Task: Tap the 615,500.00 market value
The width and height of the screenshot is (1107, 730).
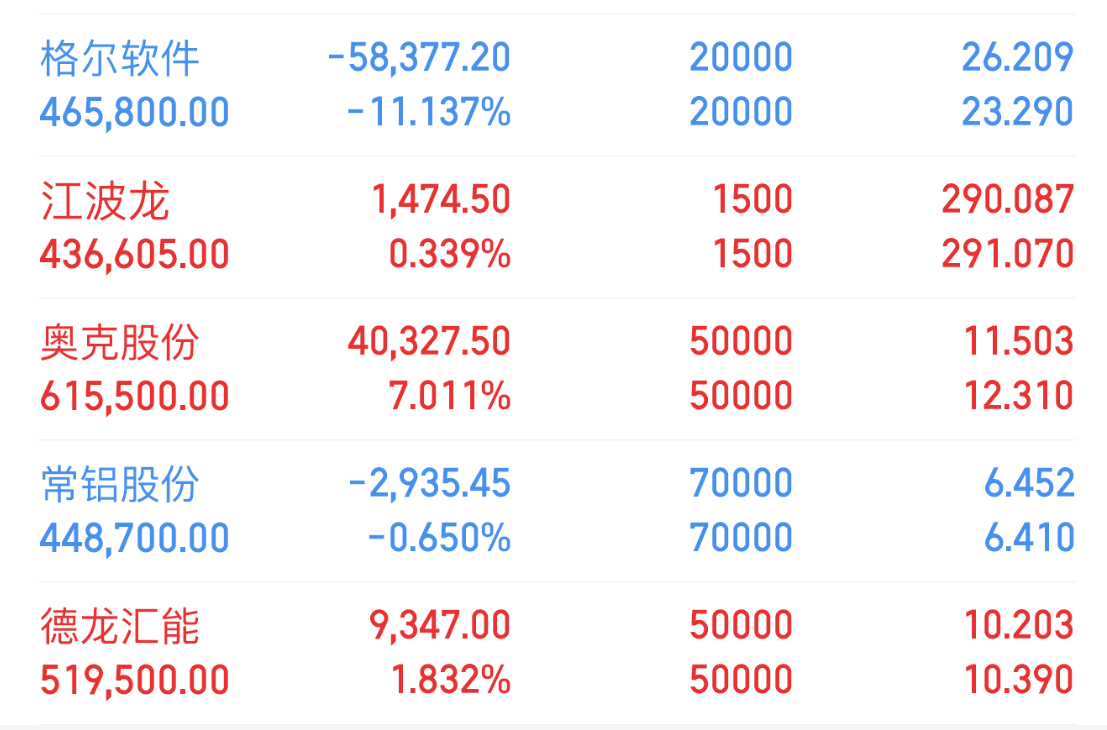Action: pos(135,396)
